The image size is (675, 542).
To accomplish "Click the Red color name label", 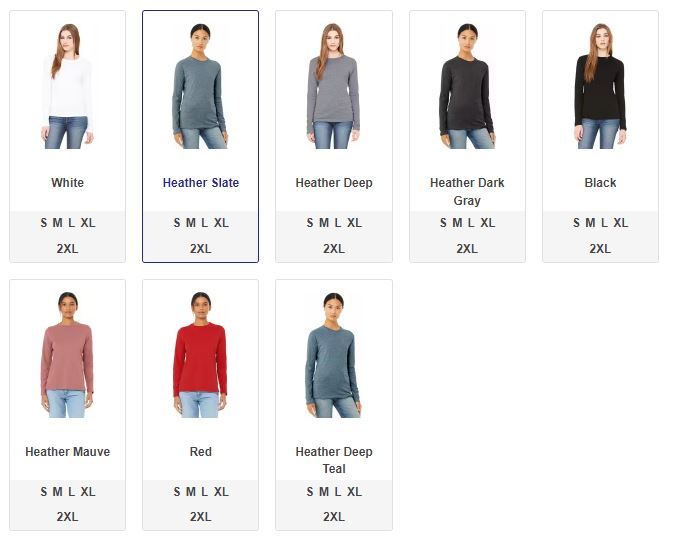I will tap(201, 452).
